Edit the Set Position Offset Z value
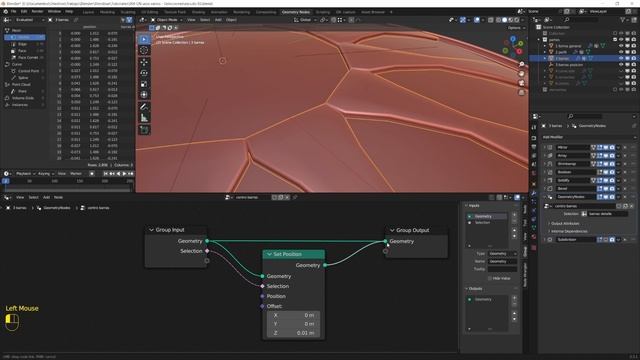 (293, 333)
